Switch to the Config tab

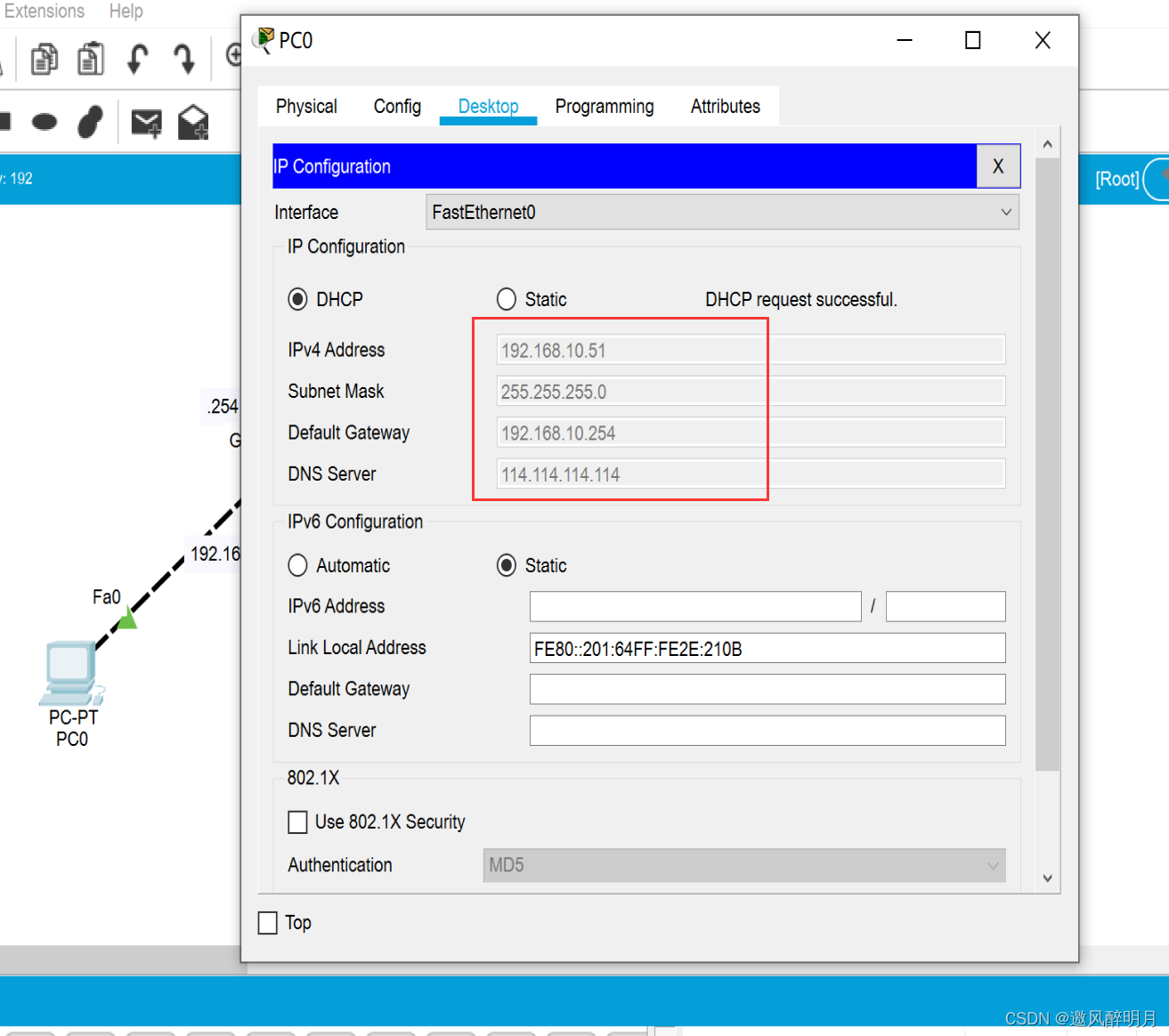[397, 107]
